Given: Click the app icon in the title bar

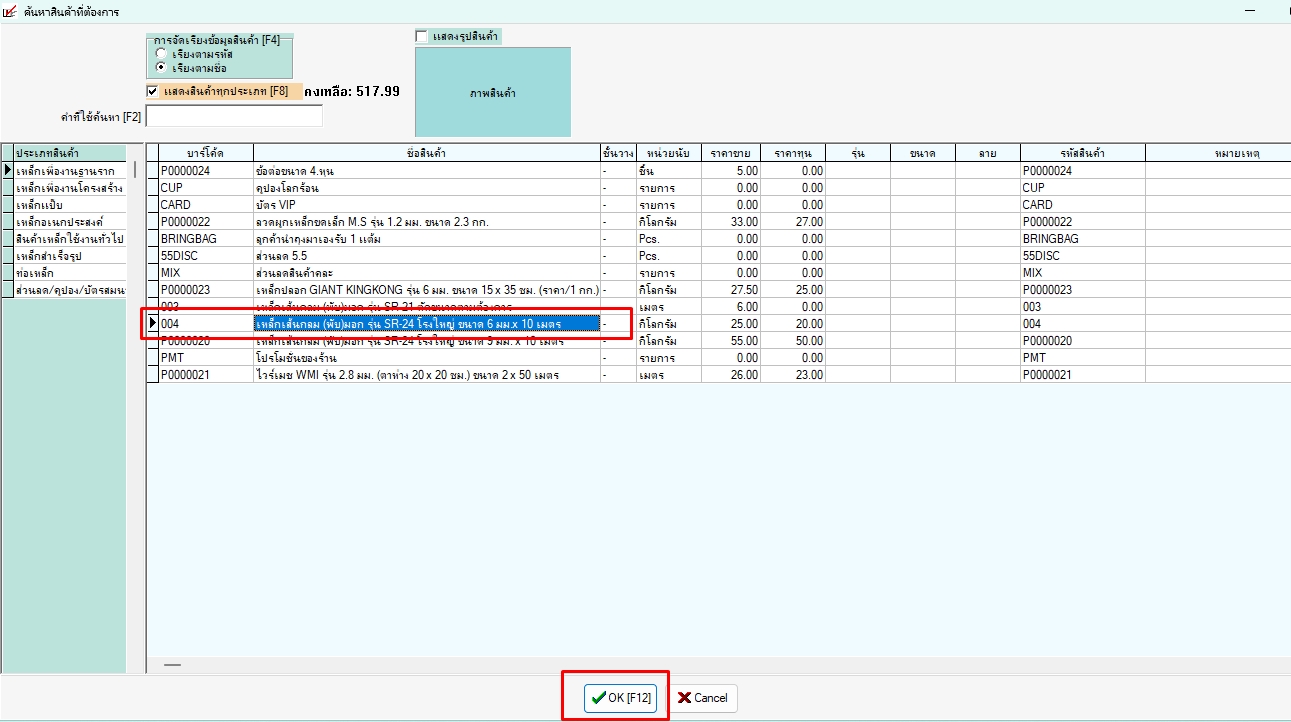Looking at the screenshot, I should click(10, 11).
